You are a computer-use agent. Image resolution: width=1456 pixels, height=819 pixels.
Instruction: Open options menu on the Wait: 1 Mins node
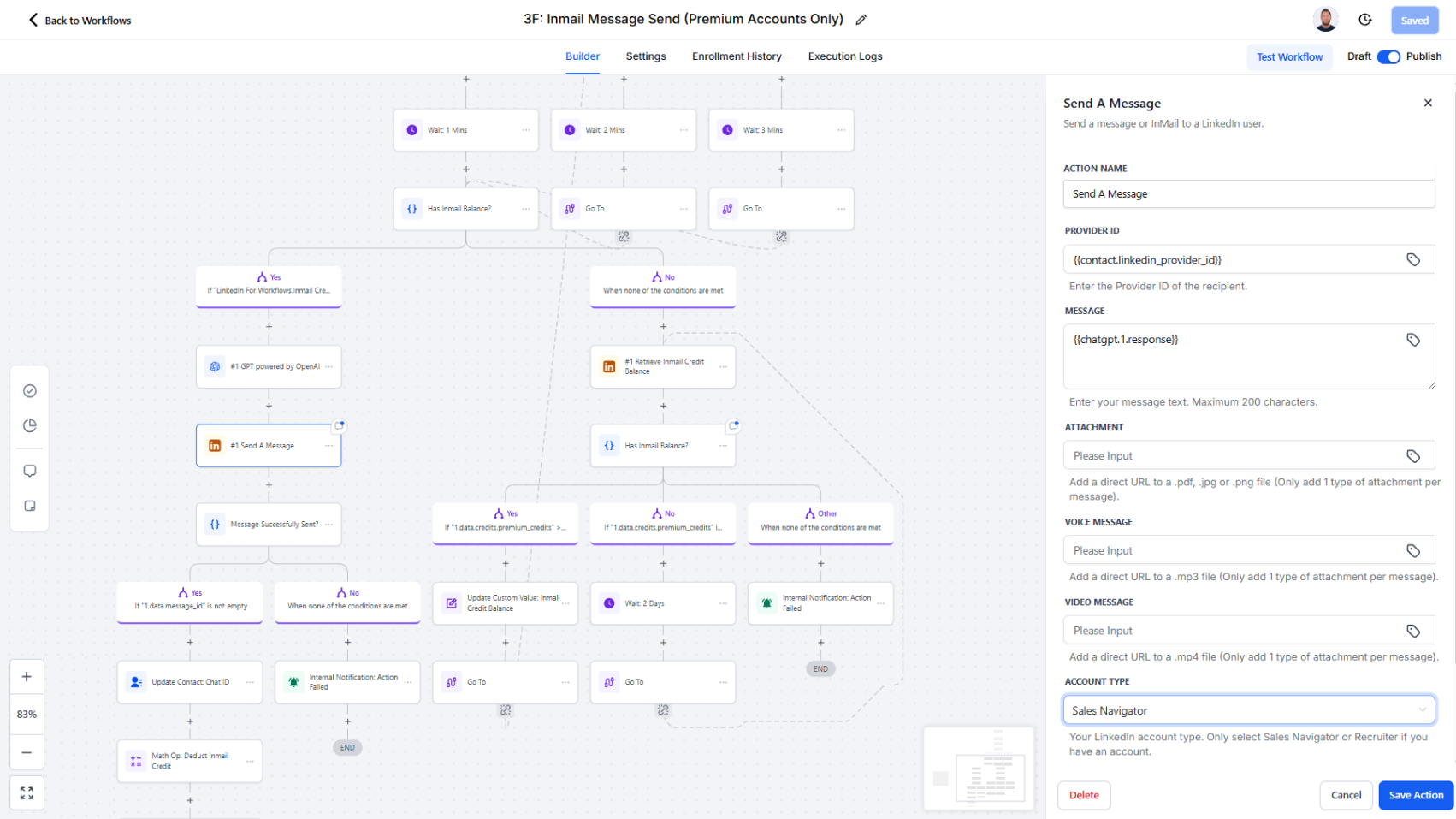pyautogui.click(x=526, y=129)
